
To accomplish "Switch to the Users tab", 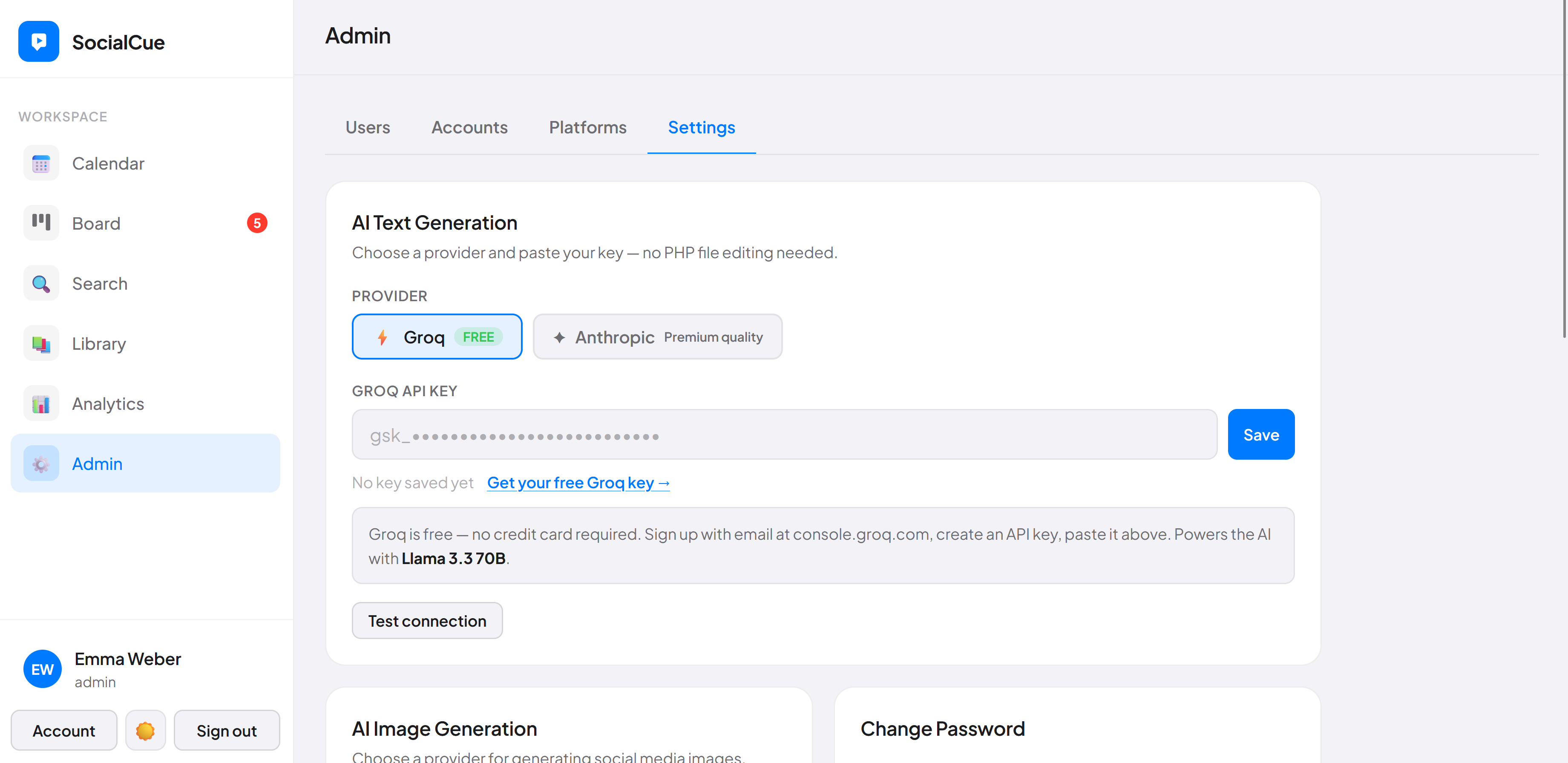I will [368, 127].
